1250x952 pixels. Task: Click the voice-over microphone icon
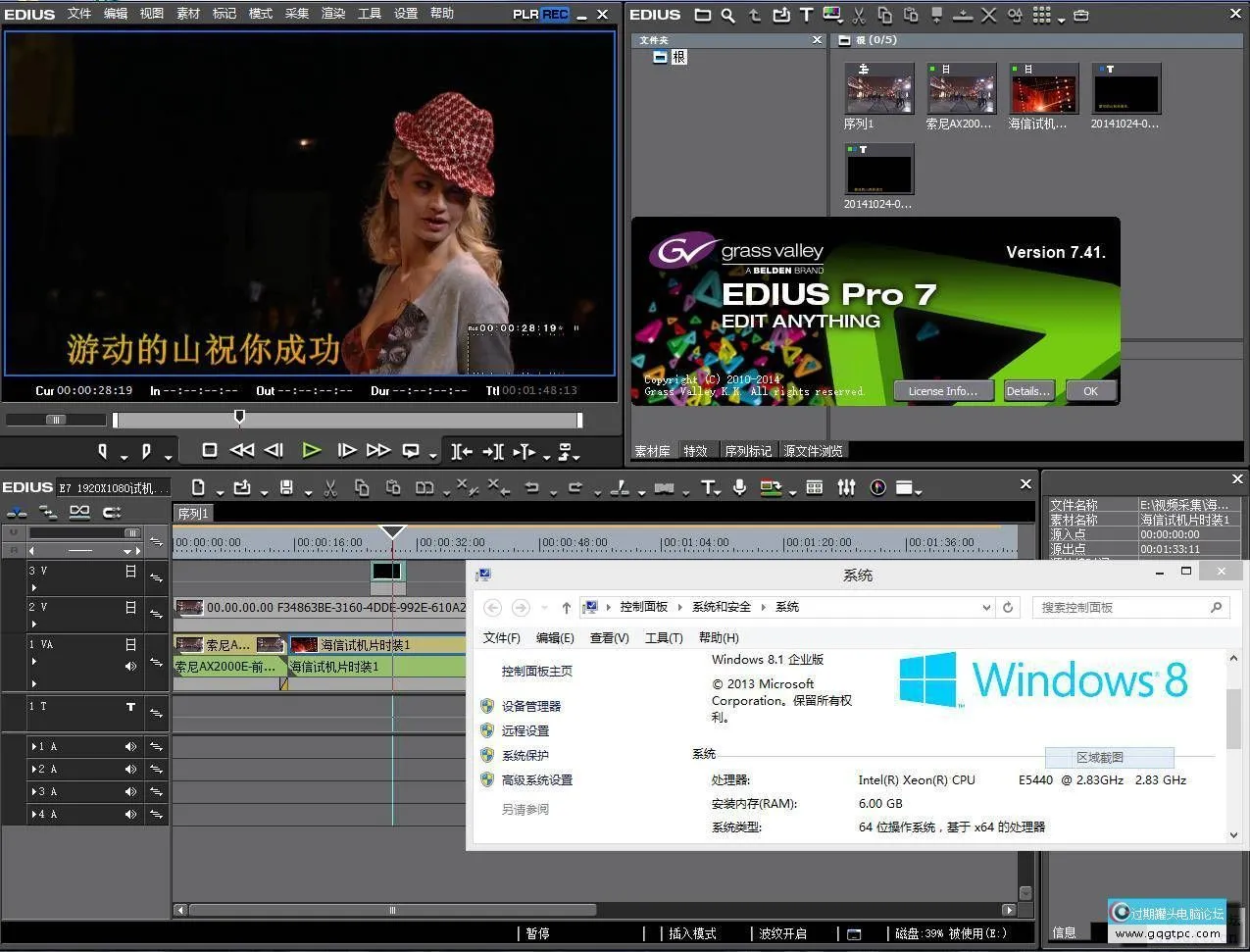tap(739, 487)
